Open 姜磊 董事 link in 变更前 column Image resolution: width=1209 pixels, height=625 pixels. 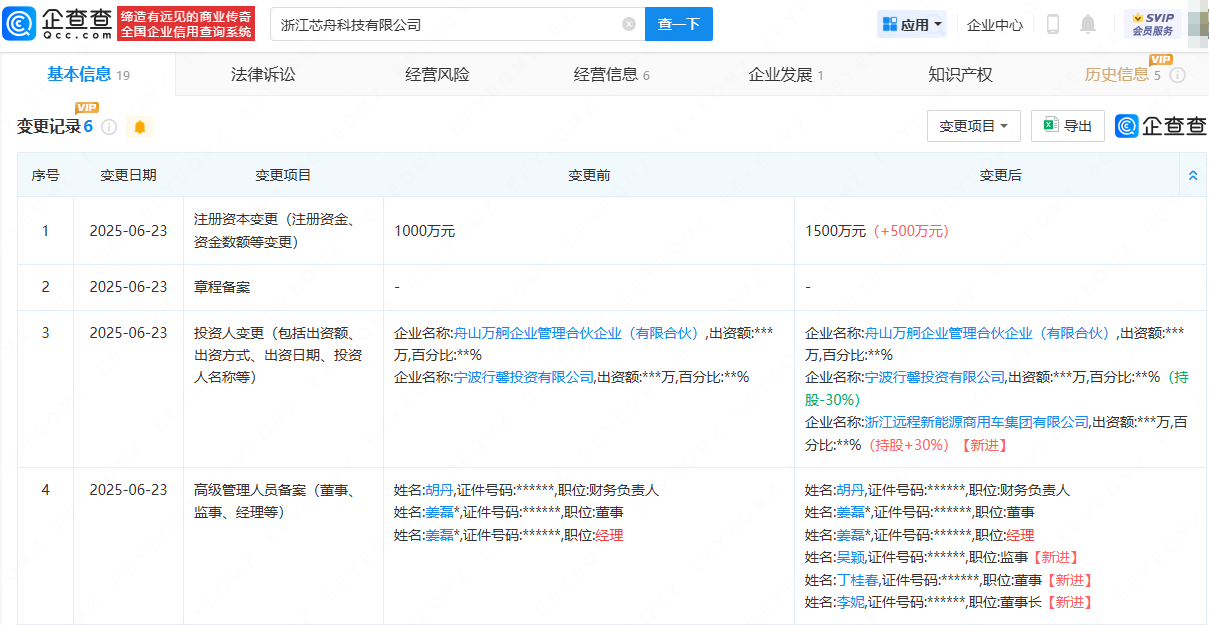(x=439, y=512)
